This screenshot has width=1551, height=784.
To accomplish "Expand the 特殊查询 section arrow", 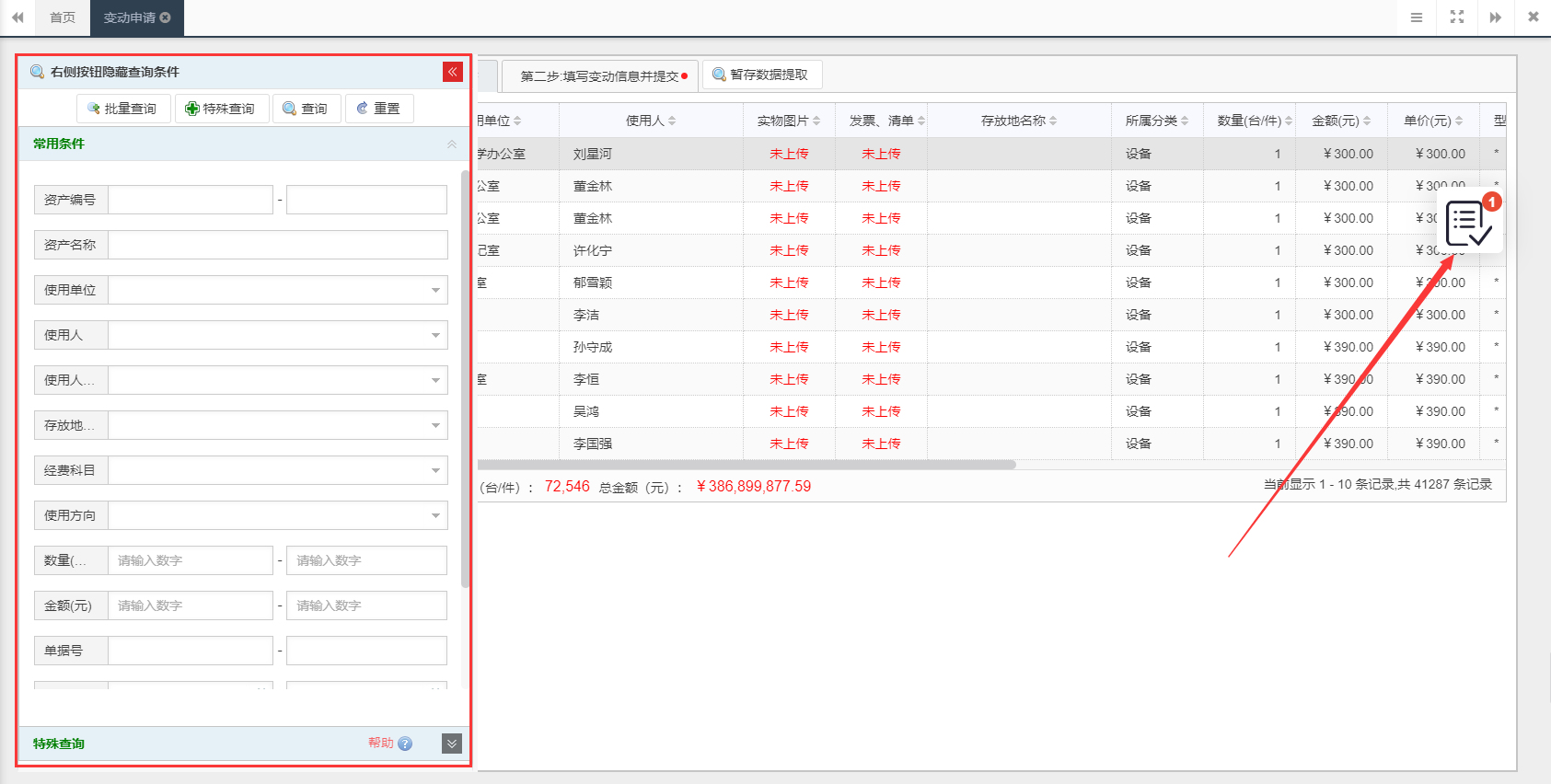I will (x=451, y=744).
